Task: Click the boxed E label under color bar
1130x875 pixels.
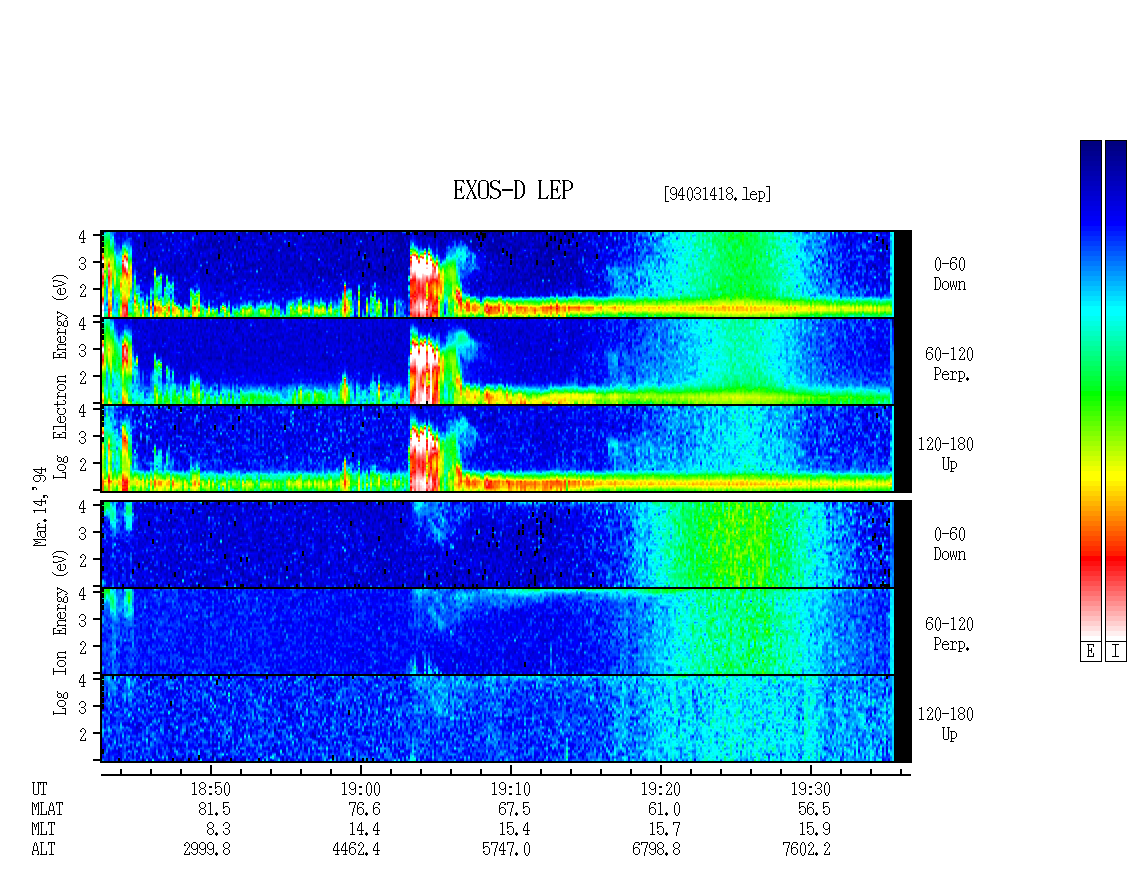Action: 1090,652
